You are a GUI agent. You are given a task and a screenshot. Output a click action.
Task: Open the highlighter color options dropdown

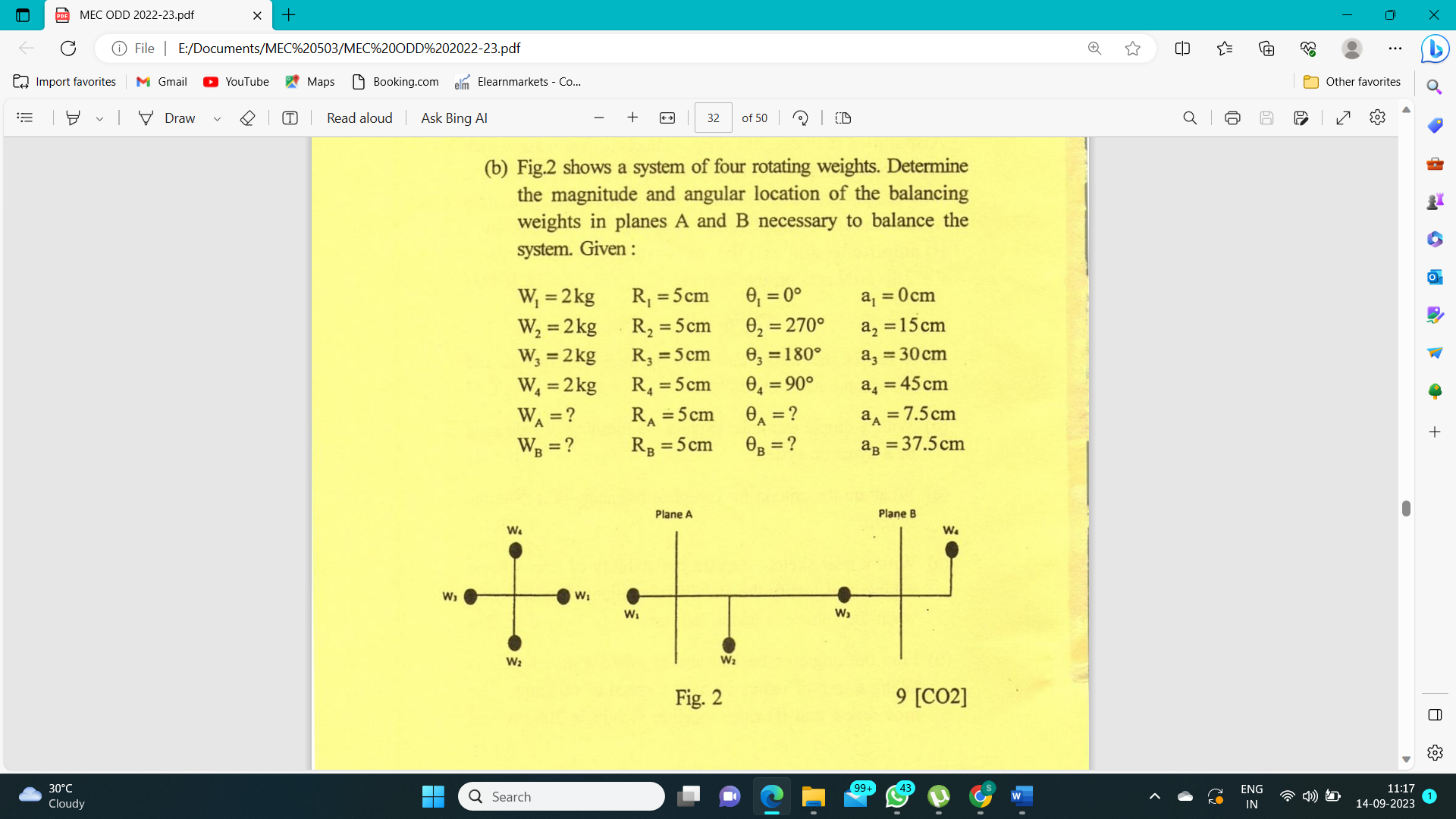click(99, 118)
